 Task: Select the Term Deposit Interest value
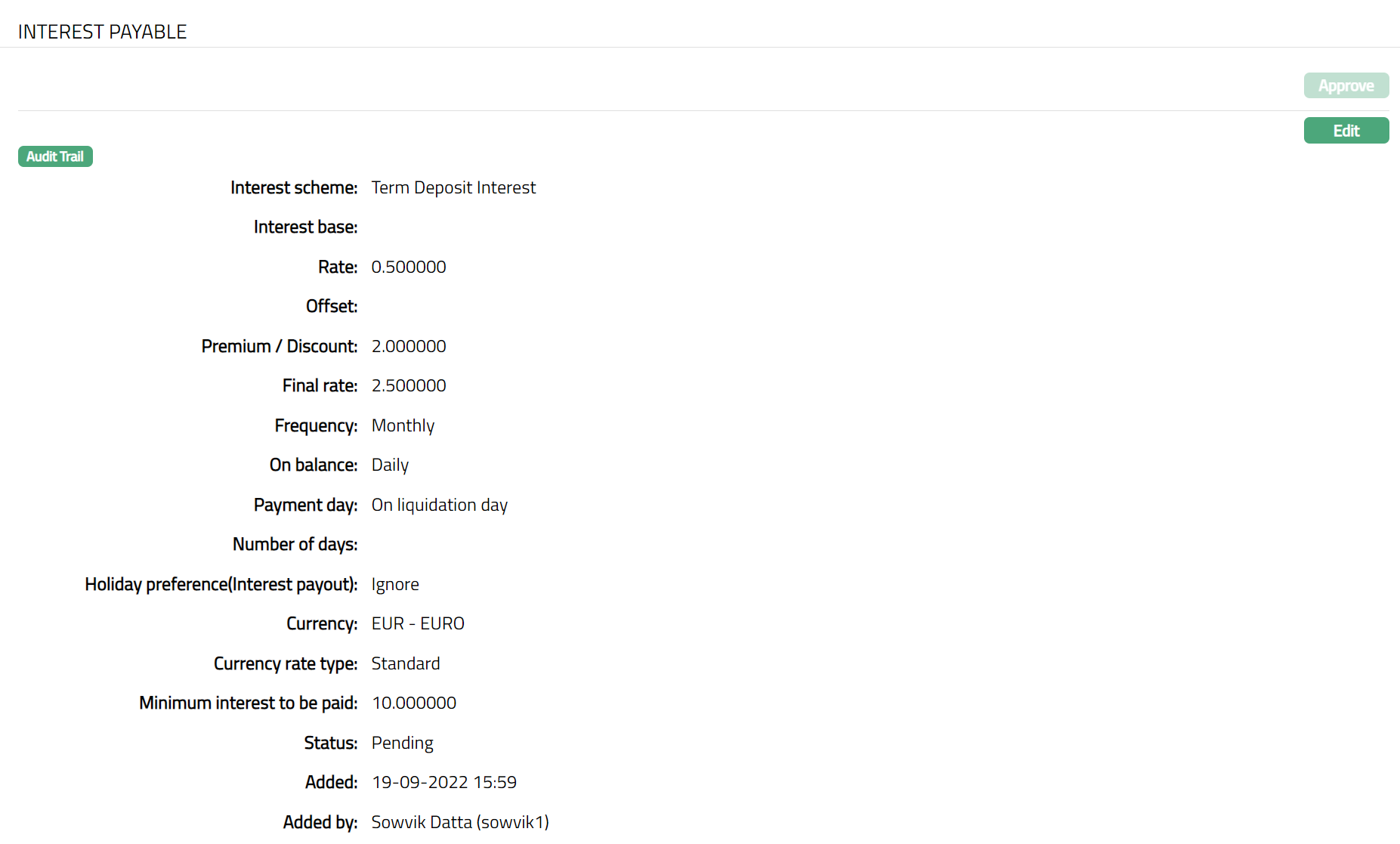tap(453, 187)
